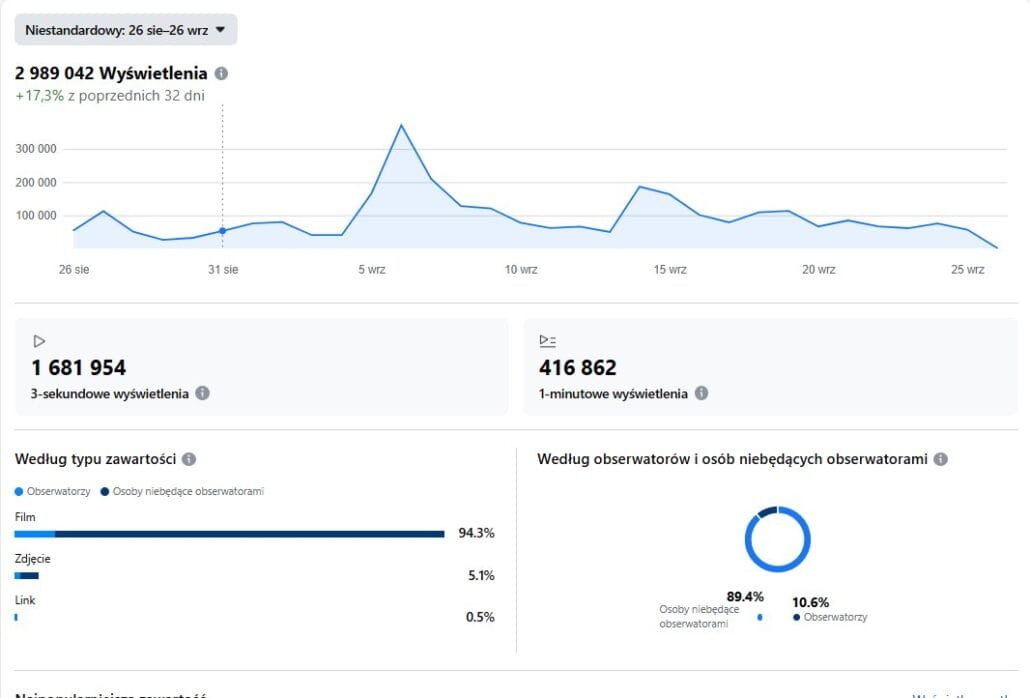Click info icon next to 1-minutowe wyświetlenia

click(x=701, y=393)
